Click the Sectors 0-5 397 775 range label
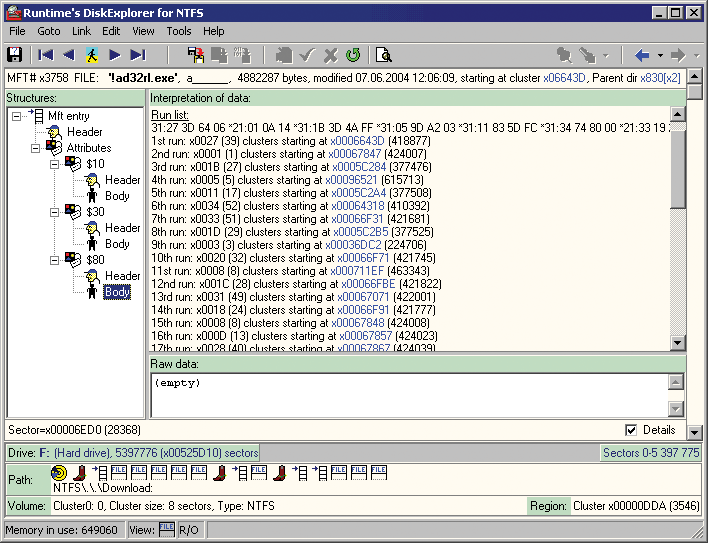The height and width of the screenshot is (543, 708). (x=651, y=453)
